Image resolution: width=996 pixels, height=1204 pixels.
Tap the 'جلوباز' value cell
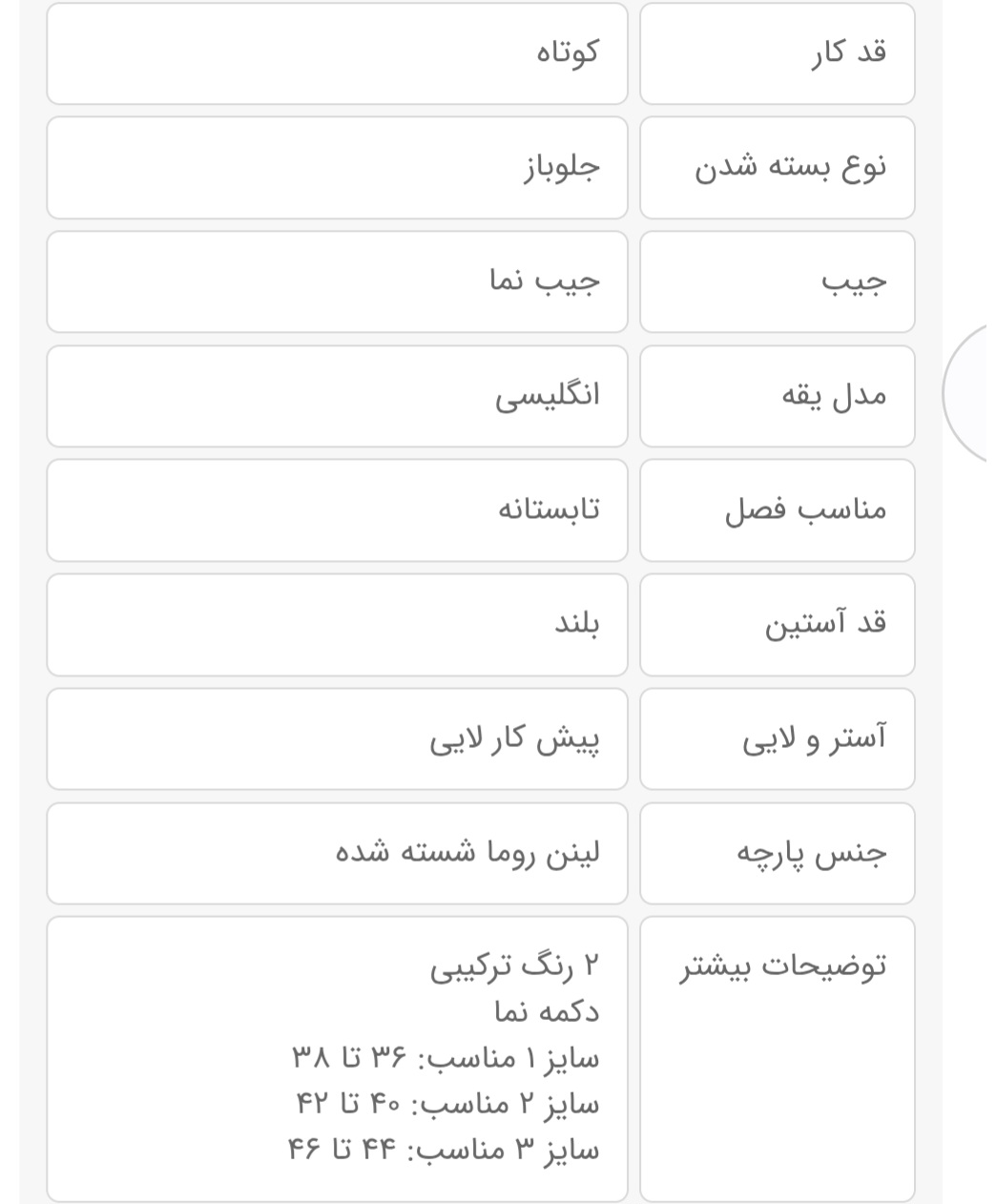click(337, 168)
